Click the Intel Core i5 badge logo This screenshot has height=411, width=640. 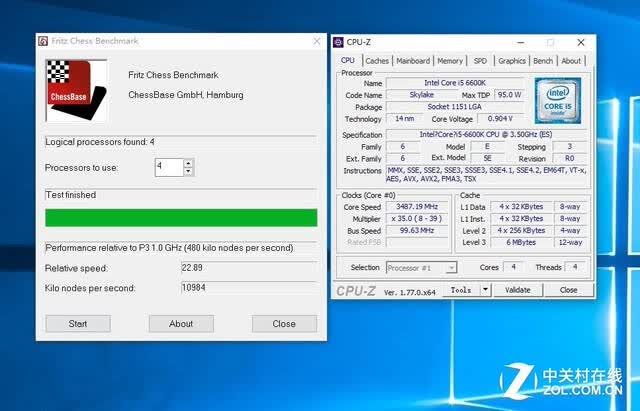coord(558,101)
